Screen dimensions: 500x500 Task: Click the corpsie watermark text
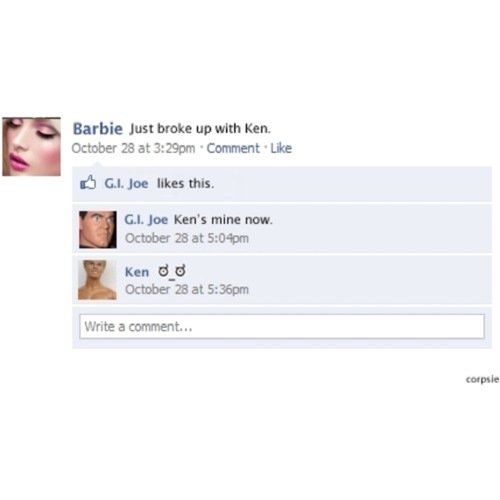[482, 379]
